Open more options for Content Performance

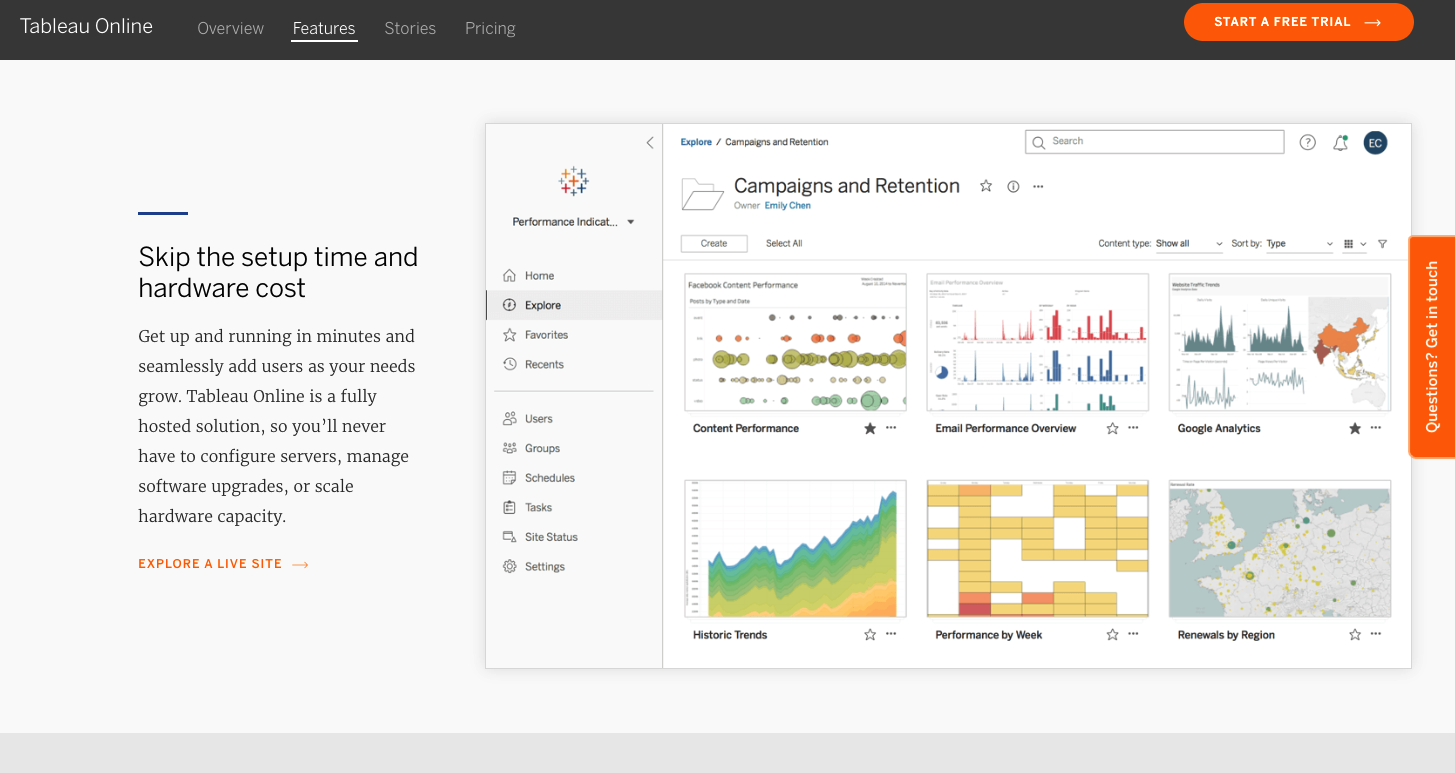coord(891,428)
